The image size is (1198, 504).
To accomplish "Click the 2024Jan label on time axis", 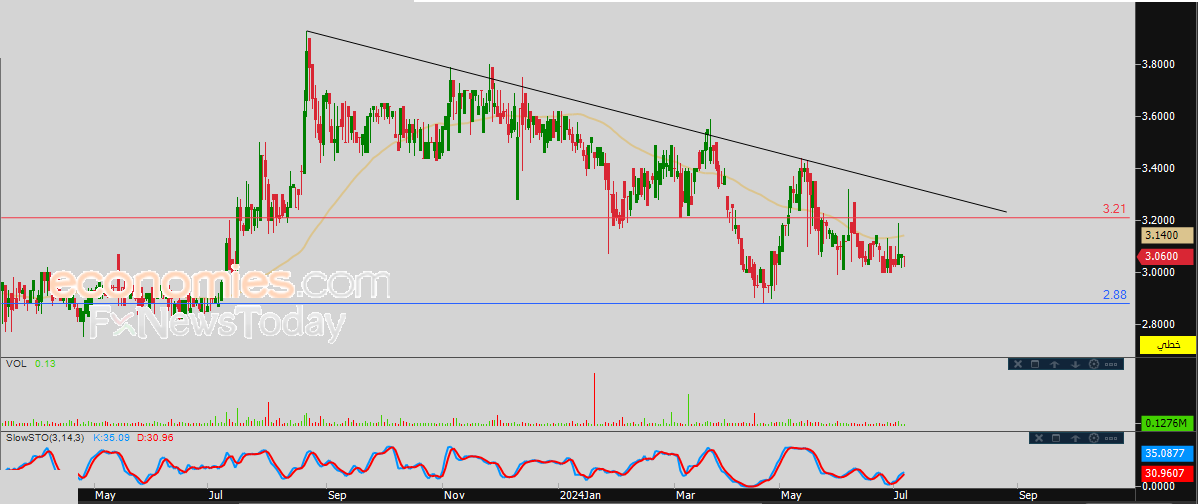I will tap(580, 496).
